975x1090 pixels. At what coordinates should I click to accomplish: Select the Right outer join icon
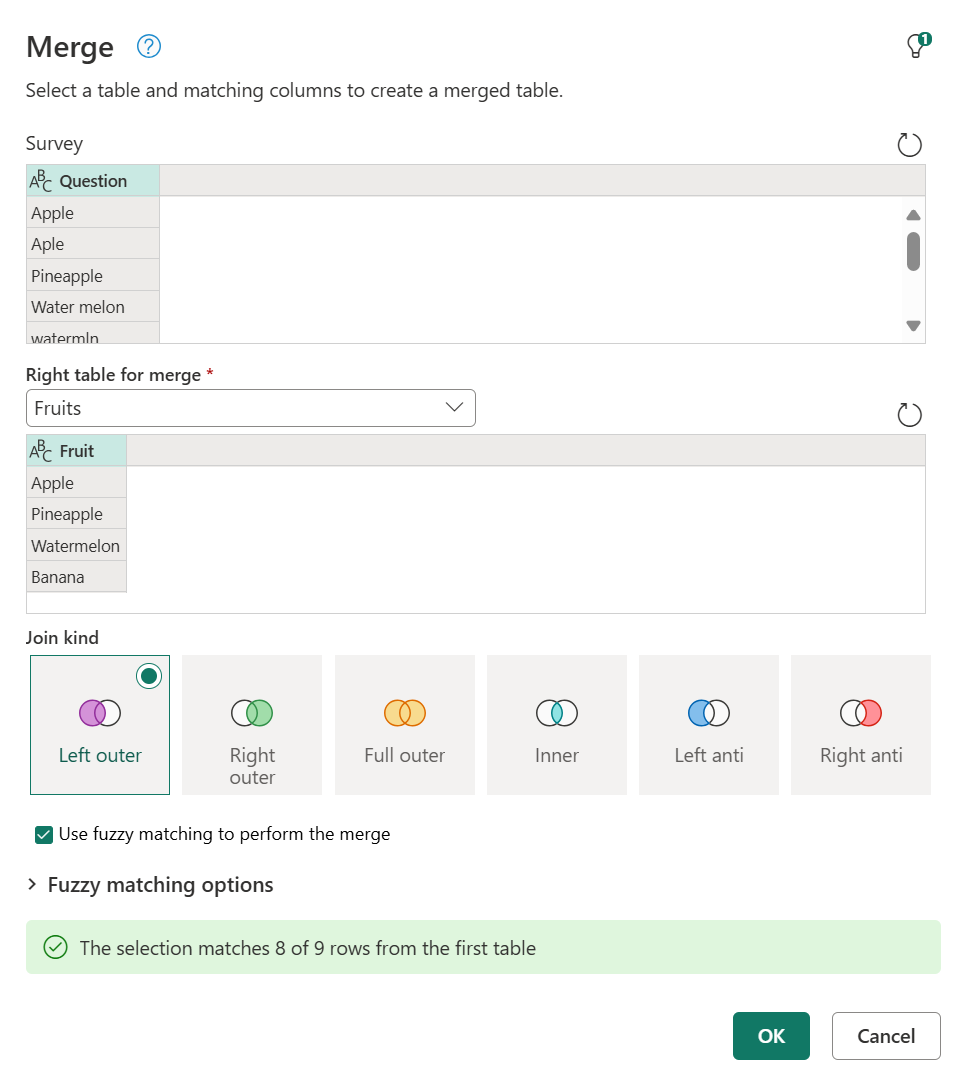pos(252,713)
